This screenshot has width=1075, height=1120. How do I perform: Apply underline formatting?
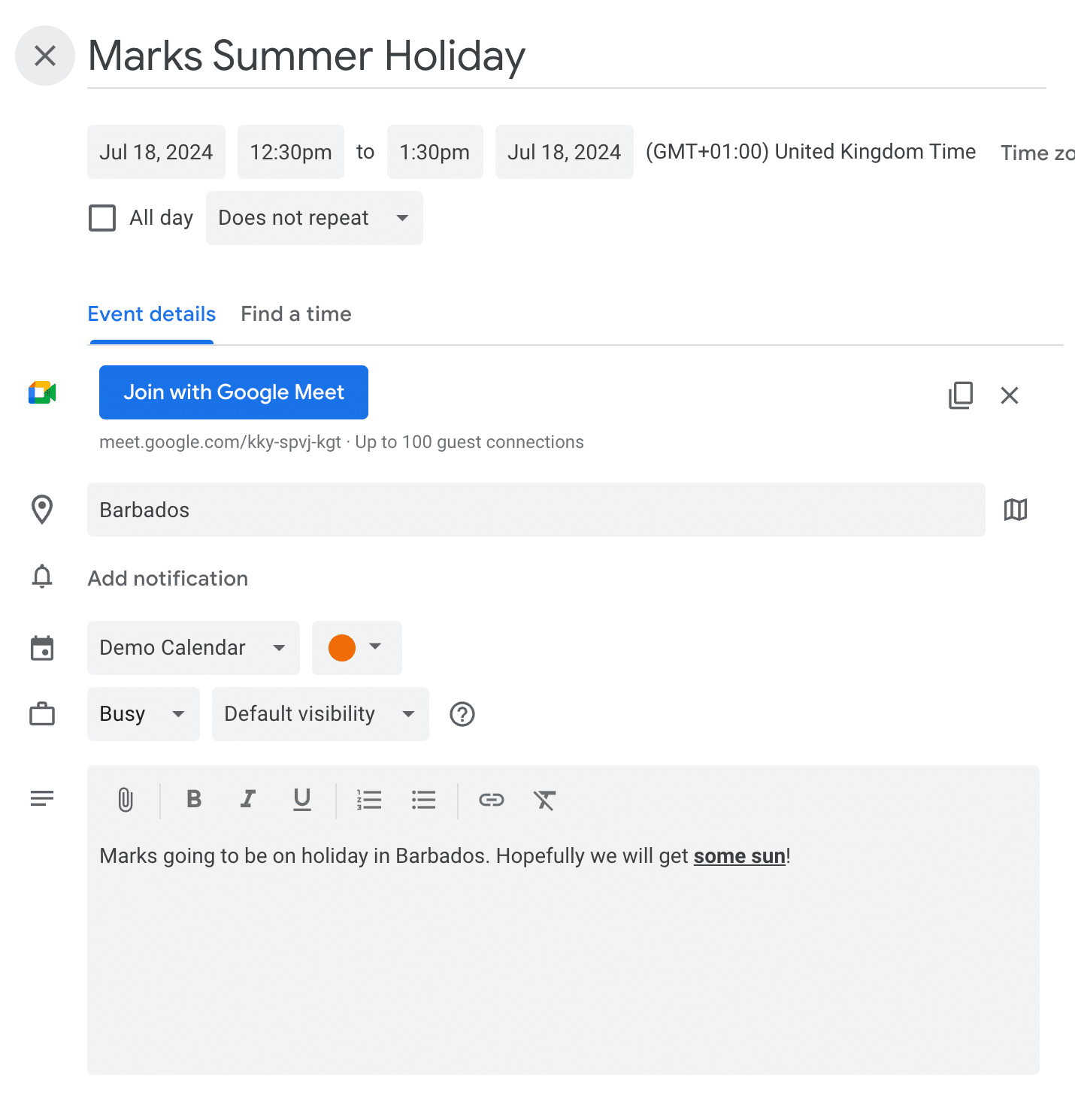(x=301, y=800)
